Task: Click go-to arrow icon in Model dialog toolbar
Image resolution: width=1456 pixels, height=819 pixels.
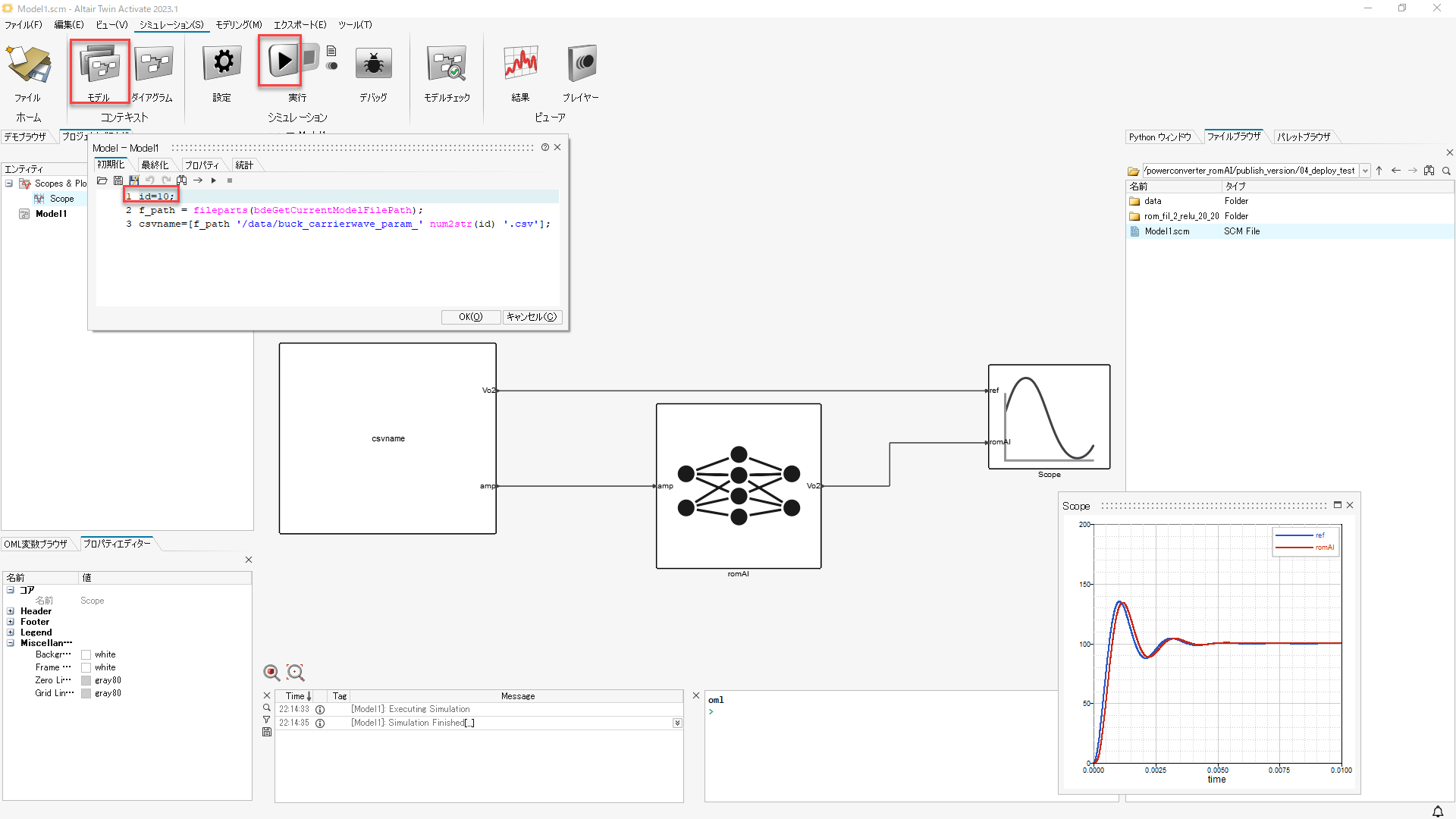Action: [x=198, y=180]
